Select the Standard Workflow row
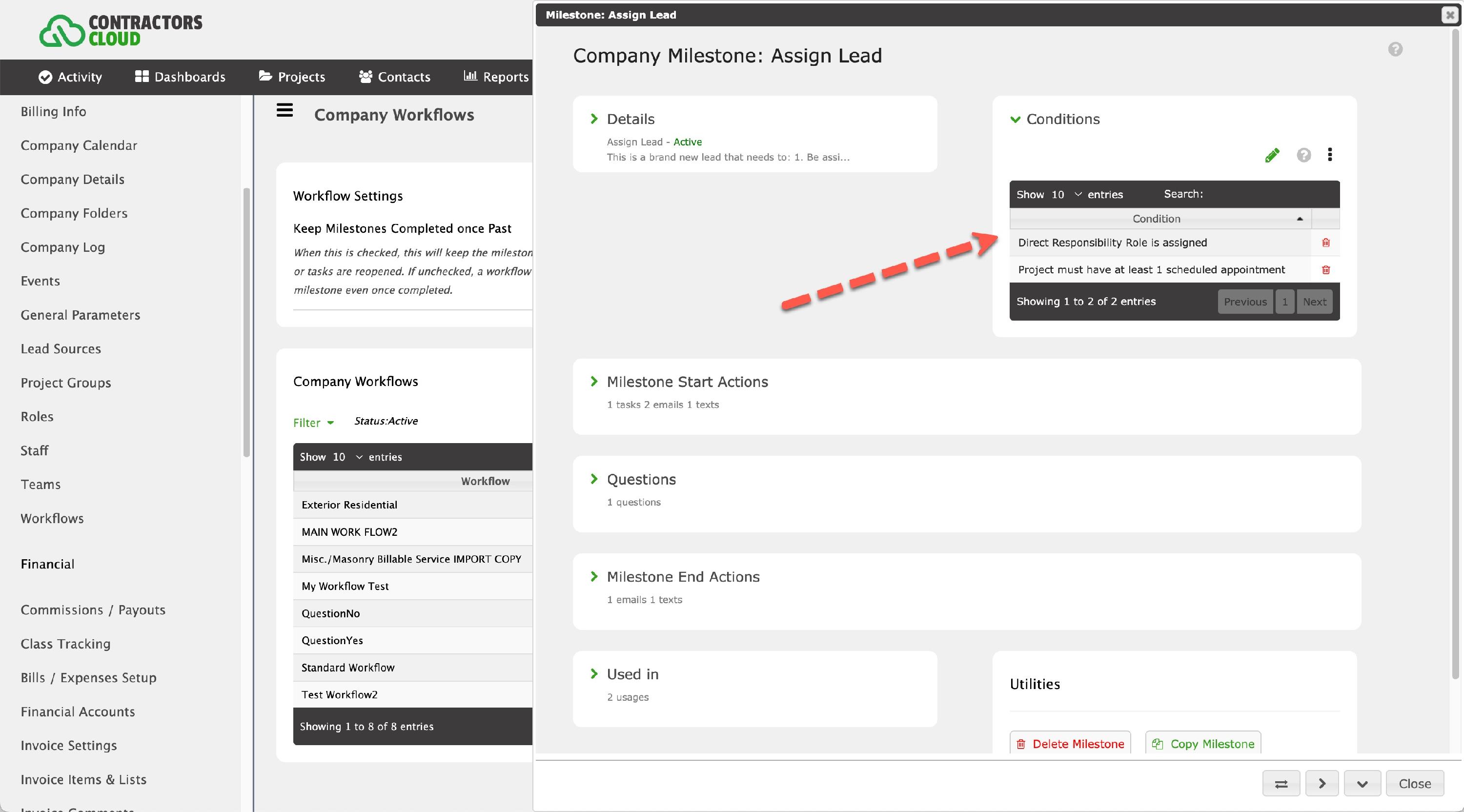 pyautogui.click(x=412, y=668)
